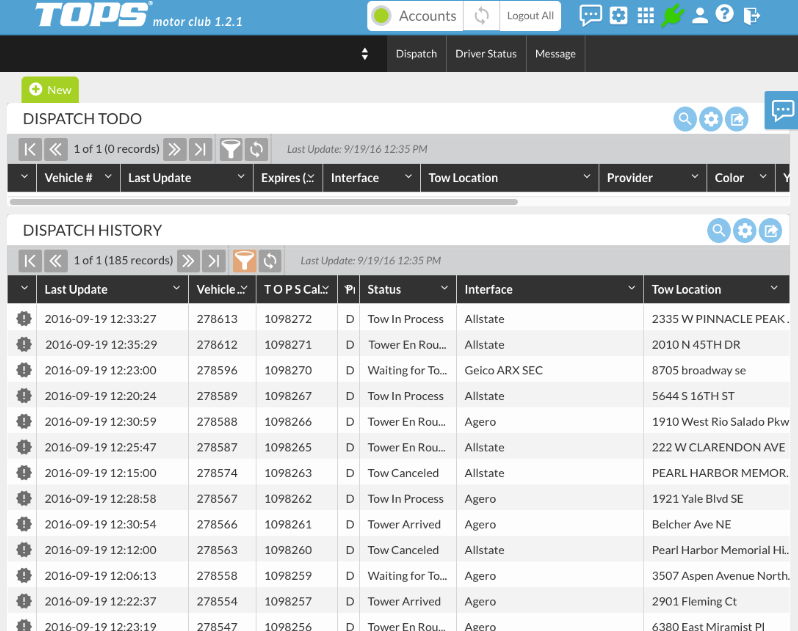The height and width of the screenshot is (631, 798).
Task: Open Interface column menu in Dispatch History
Action: coord(632,288)
